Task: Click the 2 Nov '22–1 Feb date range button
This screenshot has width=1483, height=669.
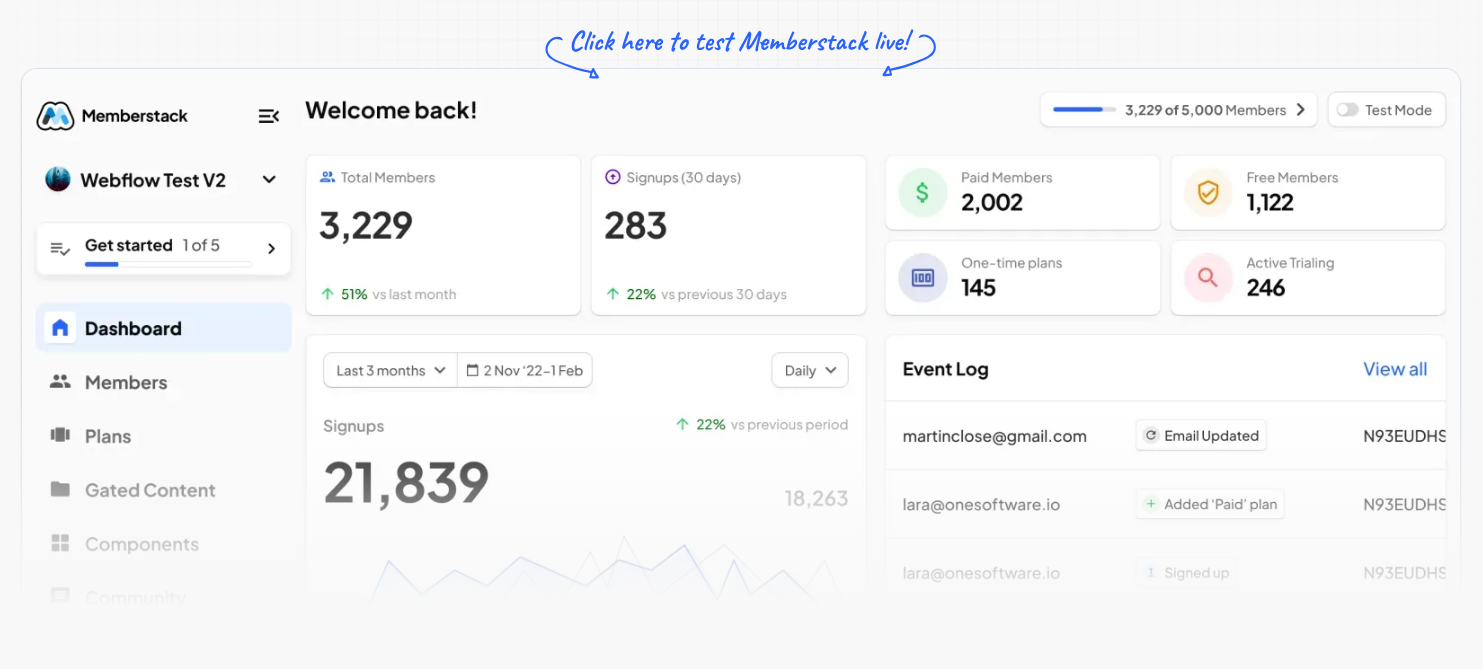Action: coord(525,370)
